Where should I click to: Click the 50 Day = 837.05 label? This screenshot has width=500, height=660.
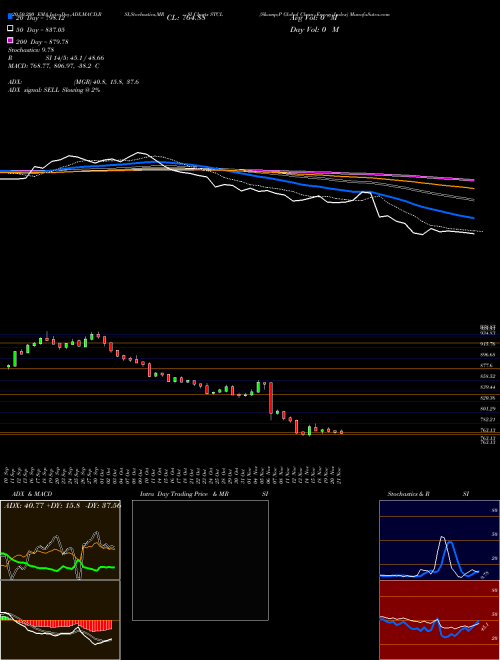tap(41, 30)
